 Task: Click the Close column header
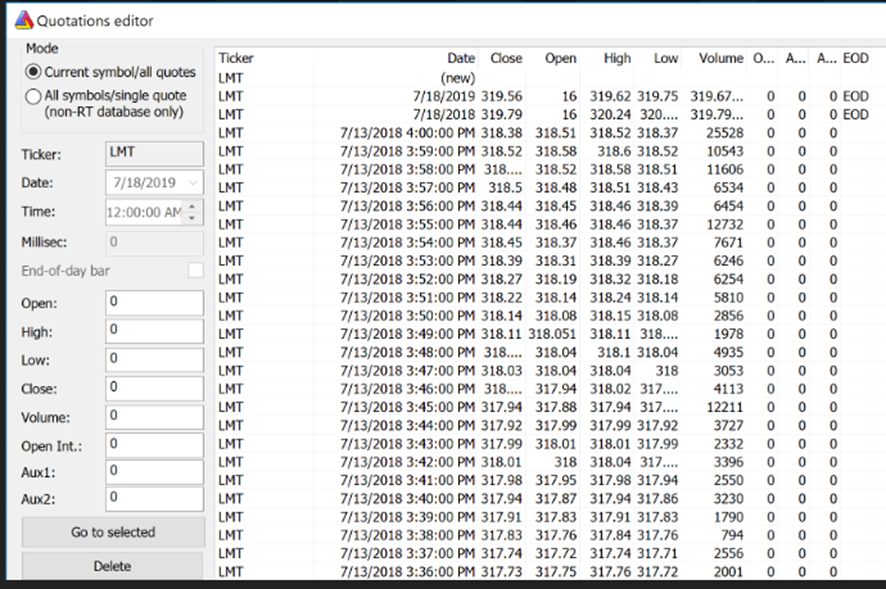pos(505,59)
